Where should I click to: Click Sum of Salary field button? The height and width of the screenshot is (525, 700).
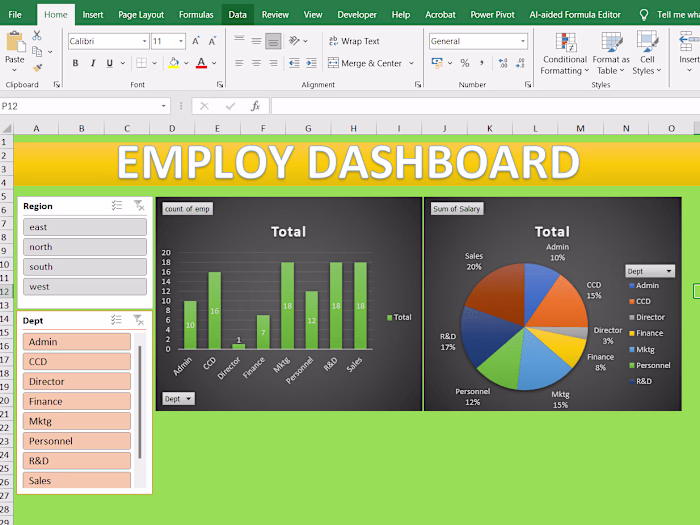pyautogui.click(x=457, y=208)
